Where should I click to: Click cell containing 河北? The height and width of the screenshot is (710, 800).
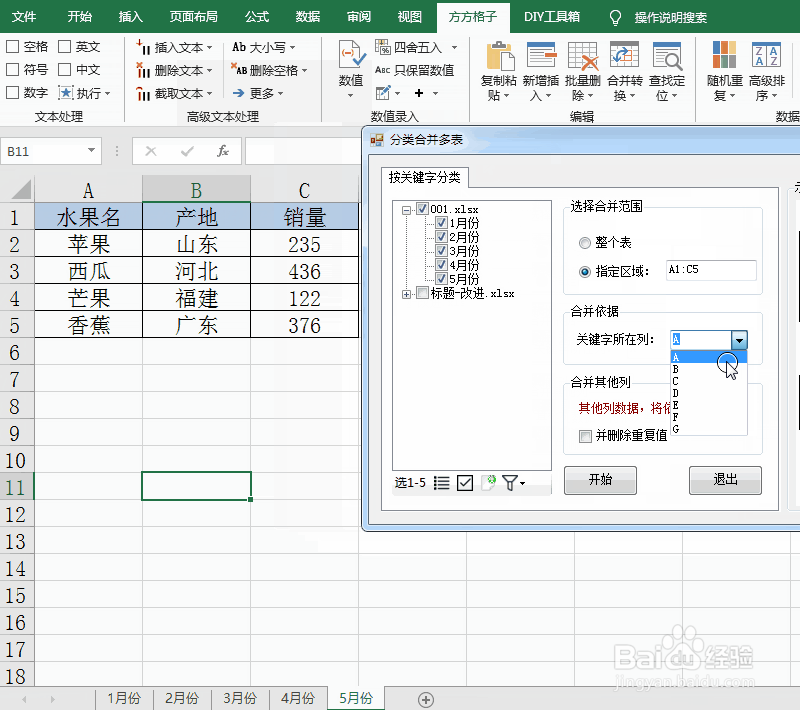tap(196, 271)
